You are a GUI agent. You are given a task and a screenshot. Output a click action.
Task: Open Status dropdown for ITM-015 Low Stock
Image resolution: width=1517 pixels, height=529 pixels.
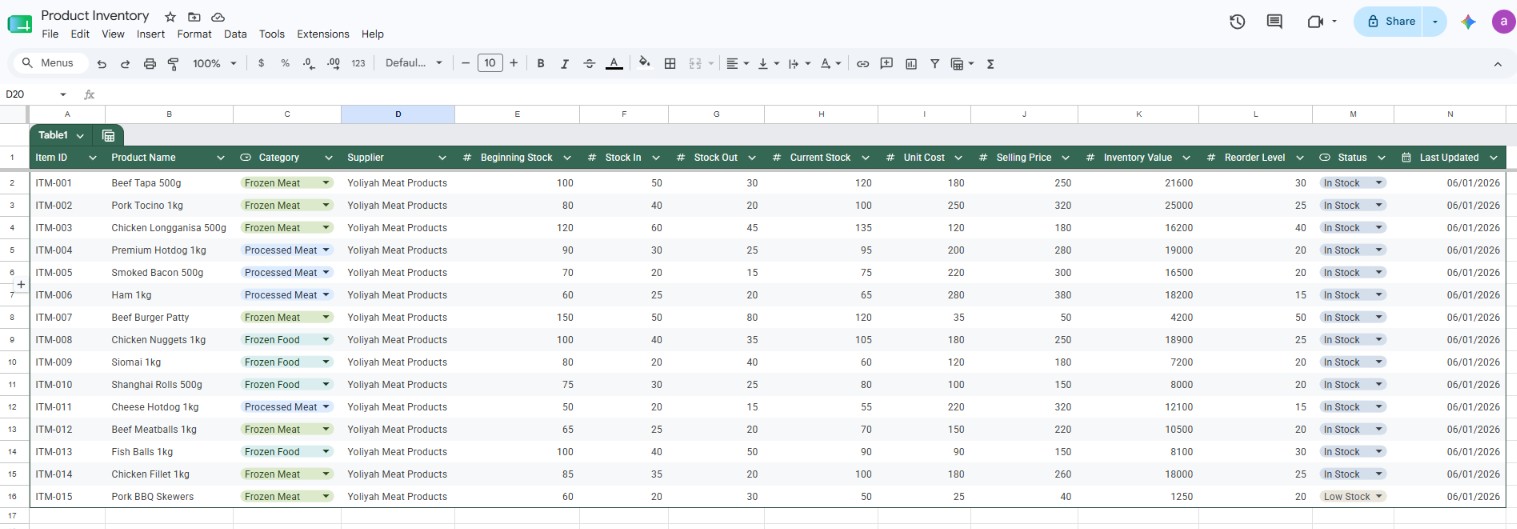coord(1377,496)
